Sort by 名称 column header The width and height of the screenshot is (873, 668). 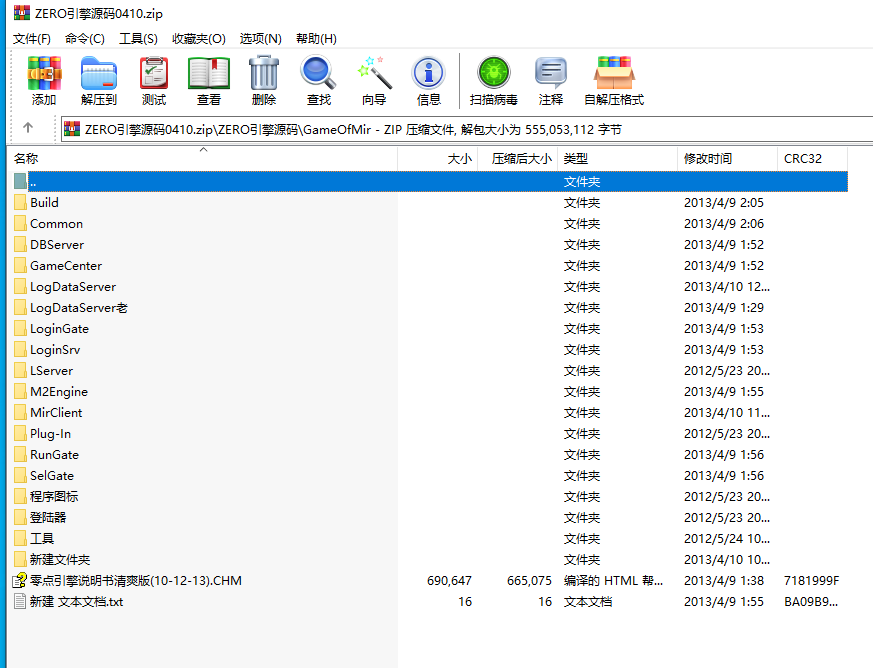tap(203, 159)
